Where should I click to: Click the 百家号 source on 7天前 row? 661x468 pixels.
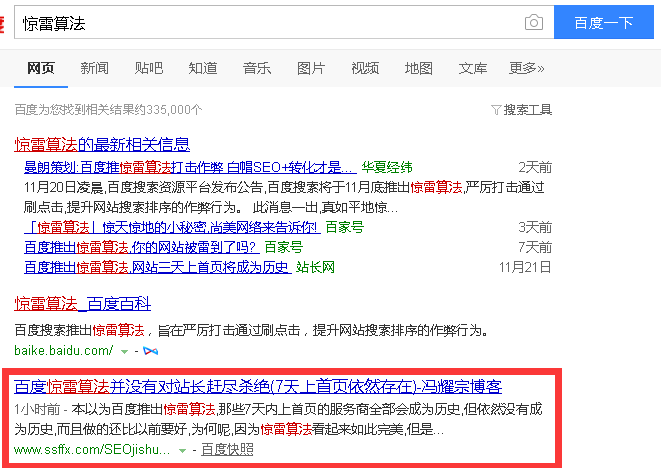(x=284, y=247)
